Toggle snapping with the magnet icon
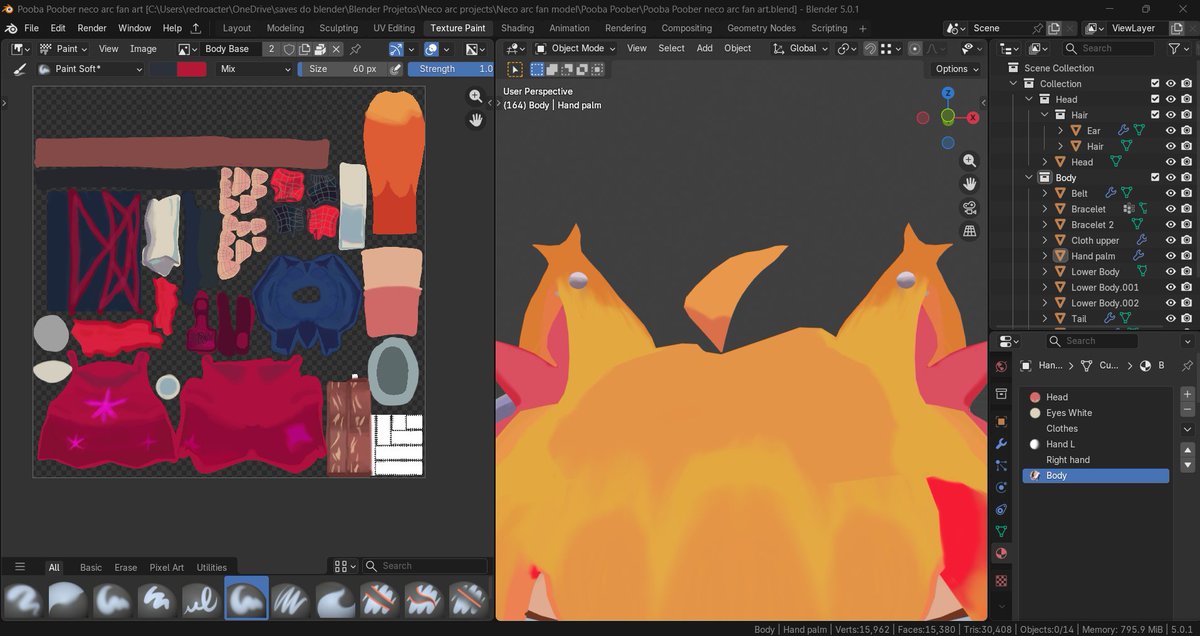This screenshot has height=636, width=1200. 871,48
